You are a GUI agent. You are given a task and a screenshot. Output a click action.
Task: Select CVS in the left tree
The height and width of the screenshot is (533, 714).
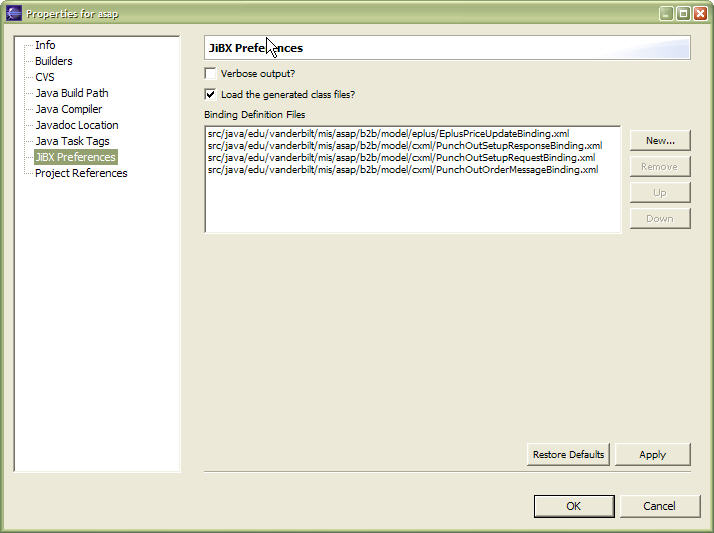[x=45, y=77]
